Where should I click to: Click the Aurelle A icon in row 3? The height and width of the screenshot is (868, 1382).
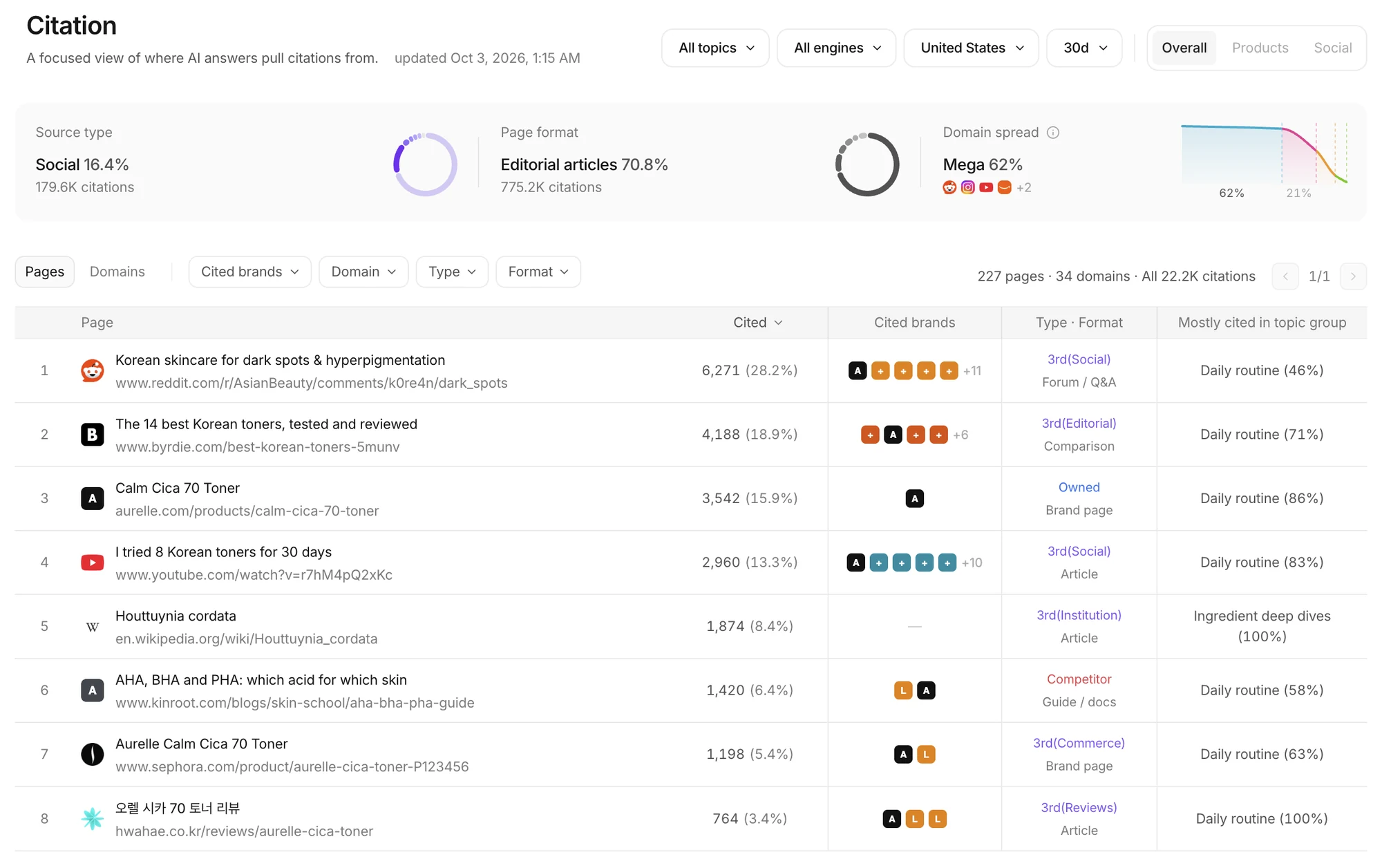(x=93, y=498)
